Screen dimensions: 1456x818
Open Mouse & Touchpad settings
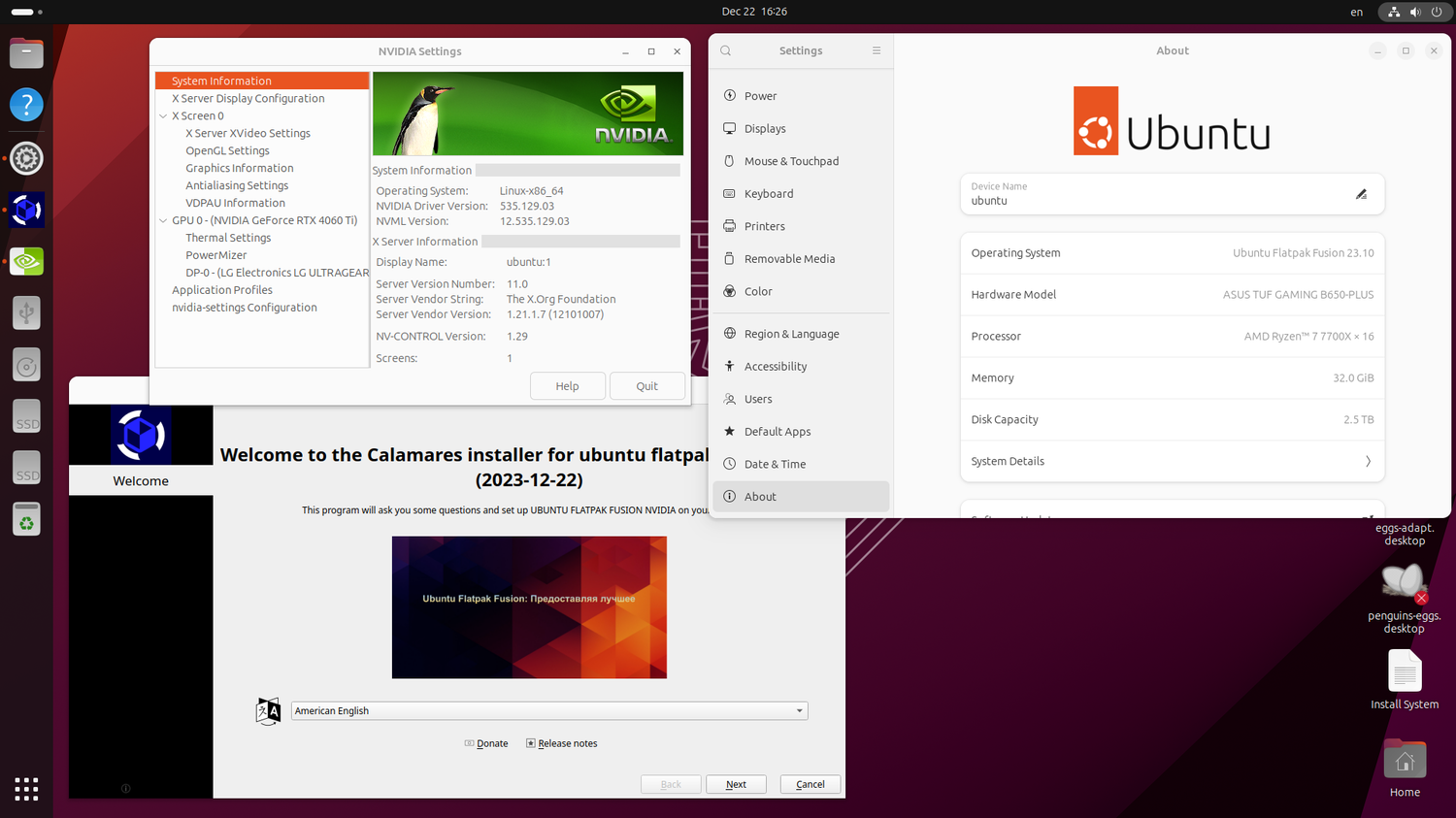click(x=801, y=161)
